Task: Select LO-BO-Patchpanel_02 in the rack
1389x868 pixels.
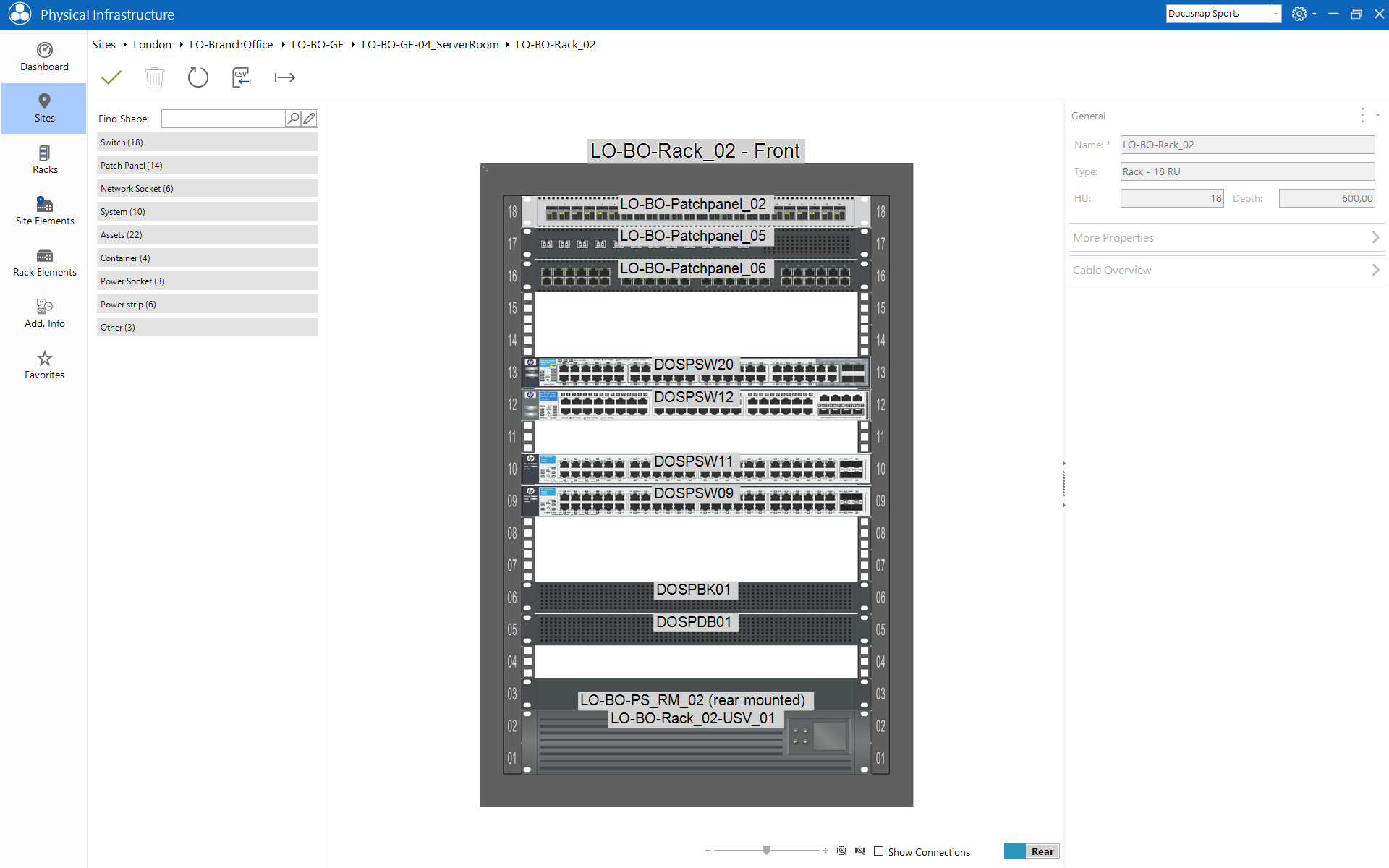Action: (x=696, y=211)
